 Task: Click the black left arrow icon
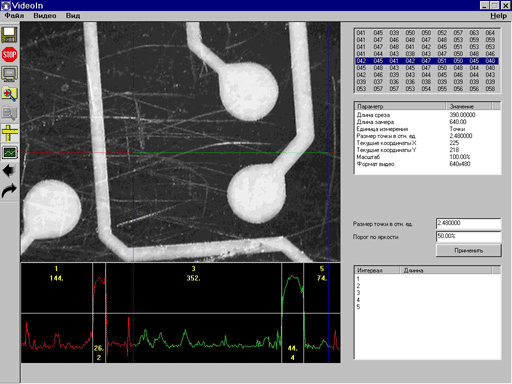[x=9, y=171]
